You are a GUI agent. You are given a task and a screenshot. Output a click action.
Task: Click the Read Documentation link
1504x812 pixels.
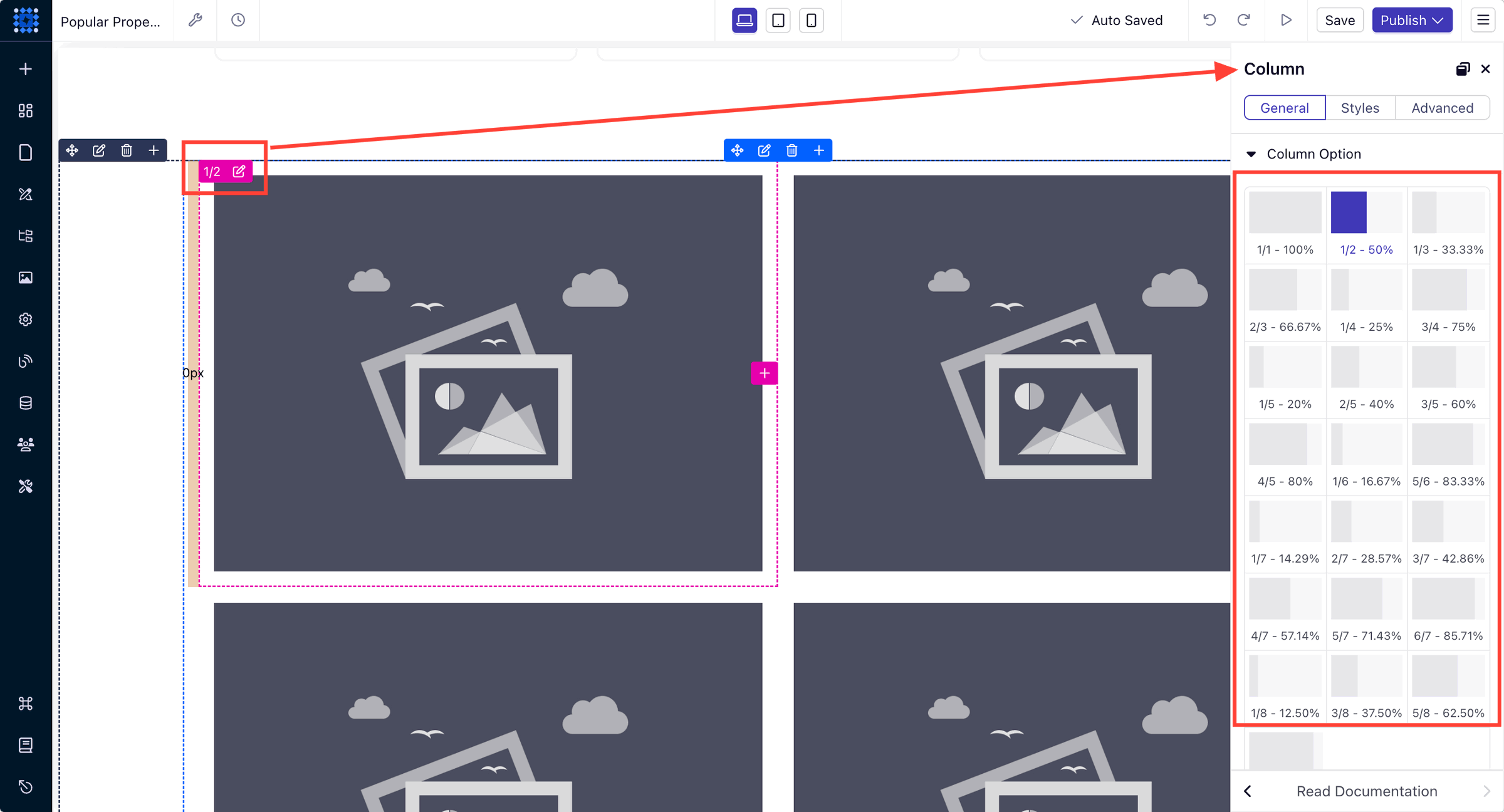point(1367,791)
